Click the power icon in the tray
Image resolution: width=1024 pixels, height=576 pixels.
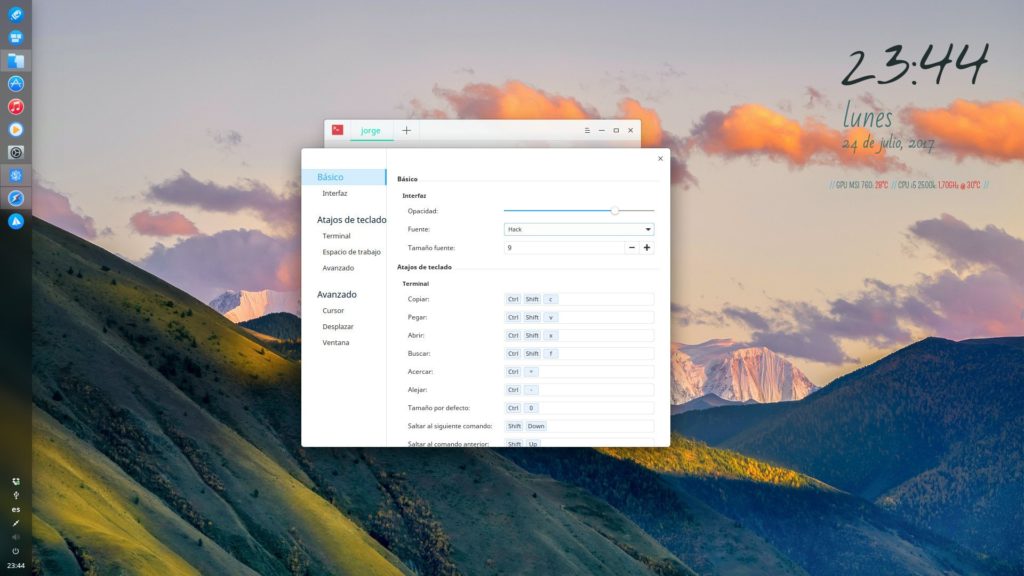(16, 551)
